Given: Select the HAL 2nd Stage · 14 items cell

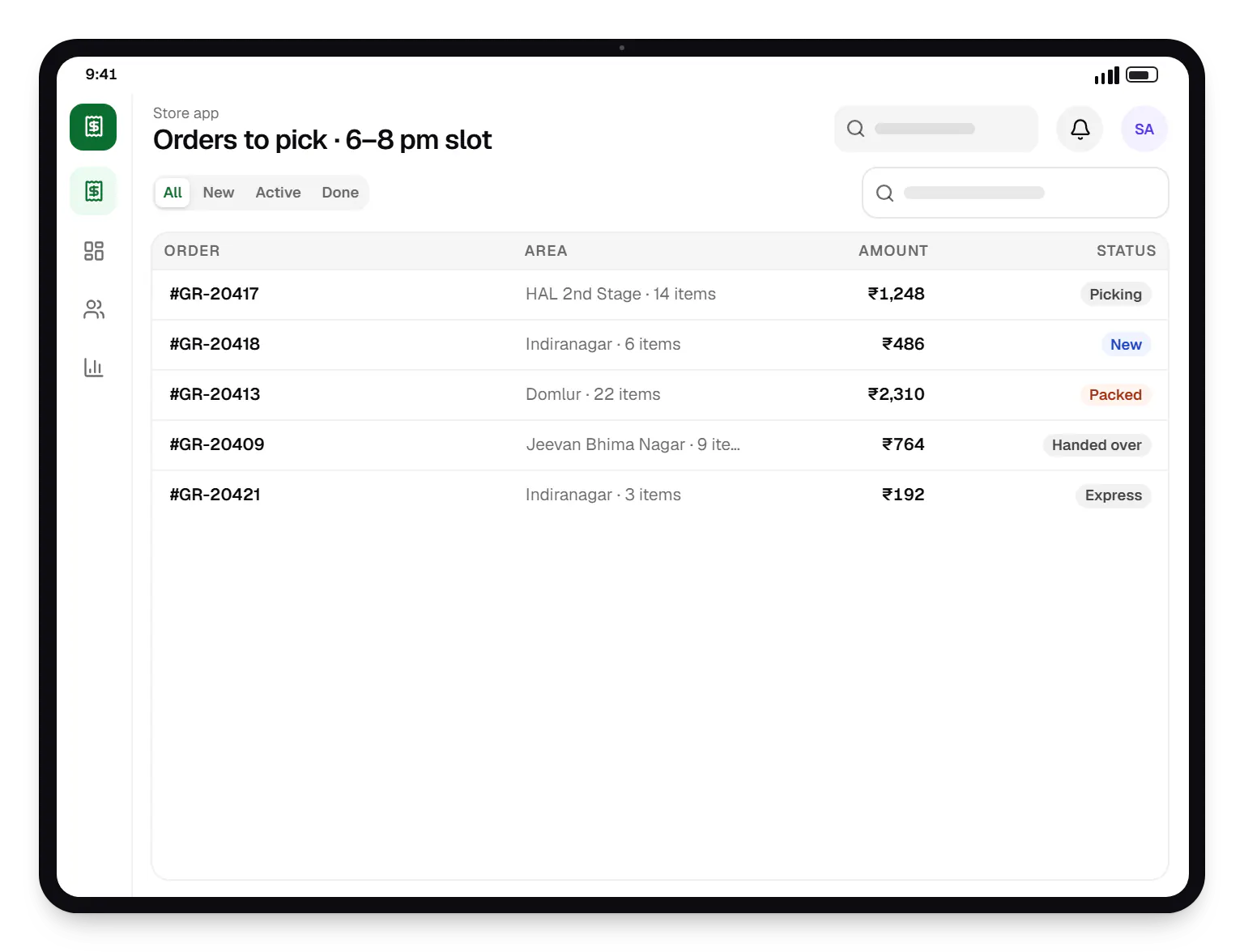Looking at the screenshot, I should 620,294.
